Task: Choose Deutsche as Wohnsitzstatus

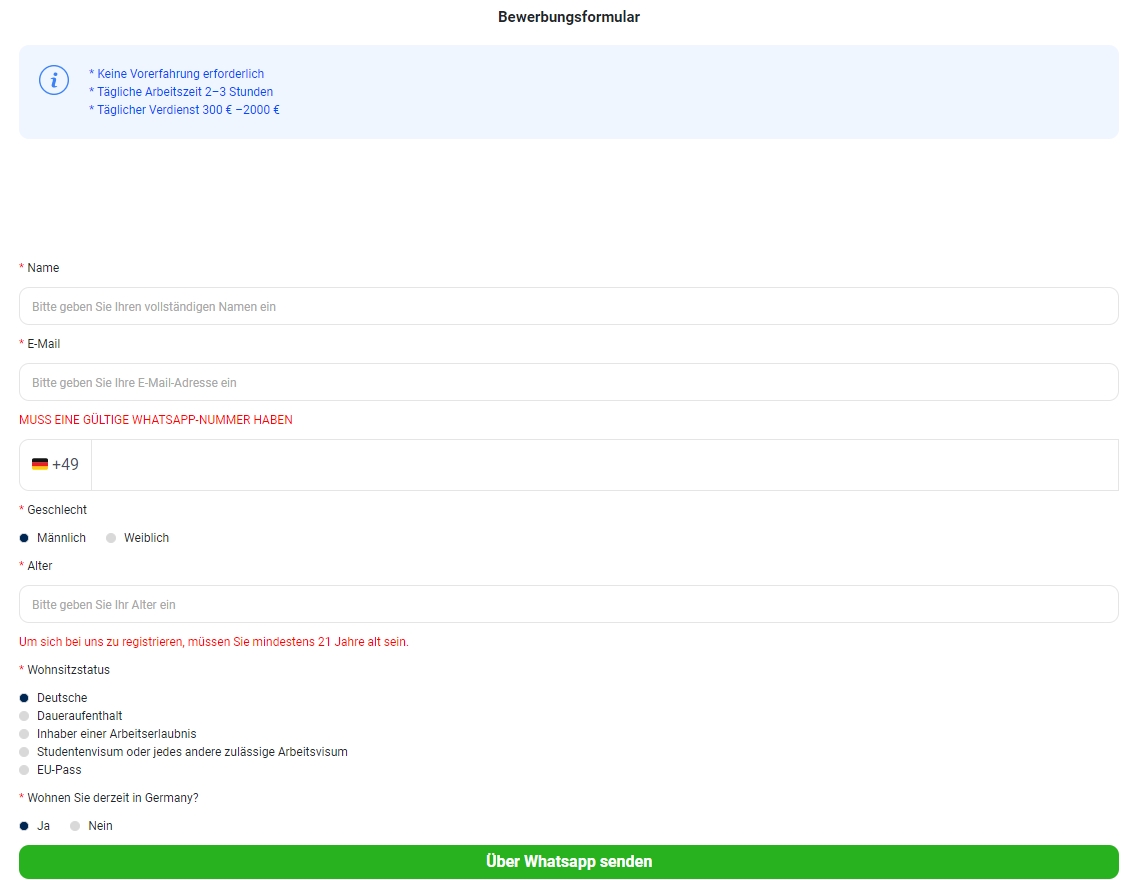Action: (x=24, y=698)
